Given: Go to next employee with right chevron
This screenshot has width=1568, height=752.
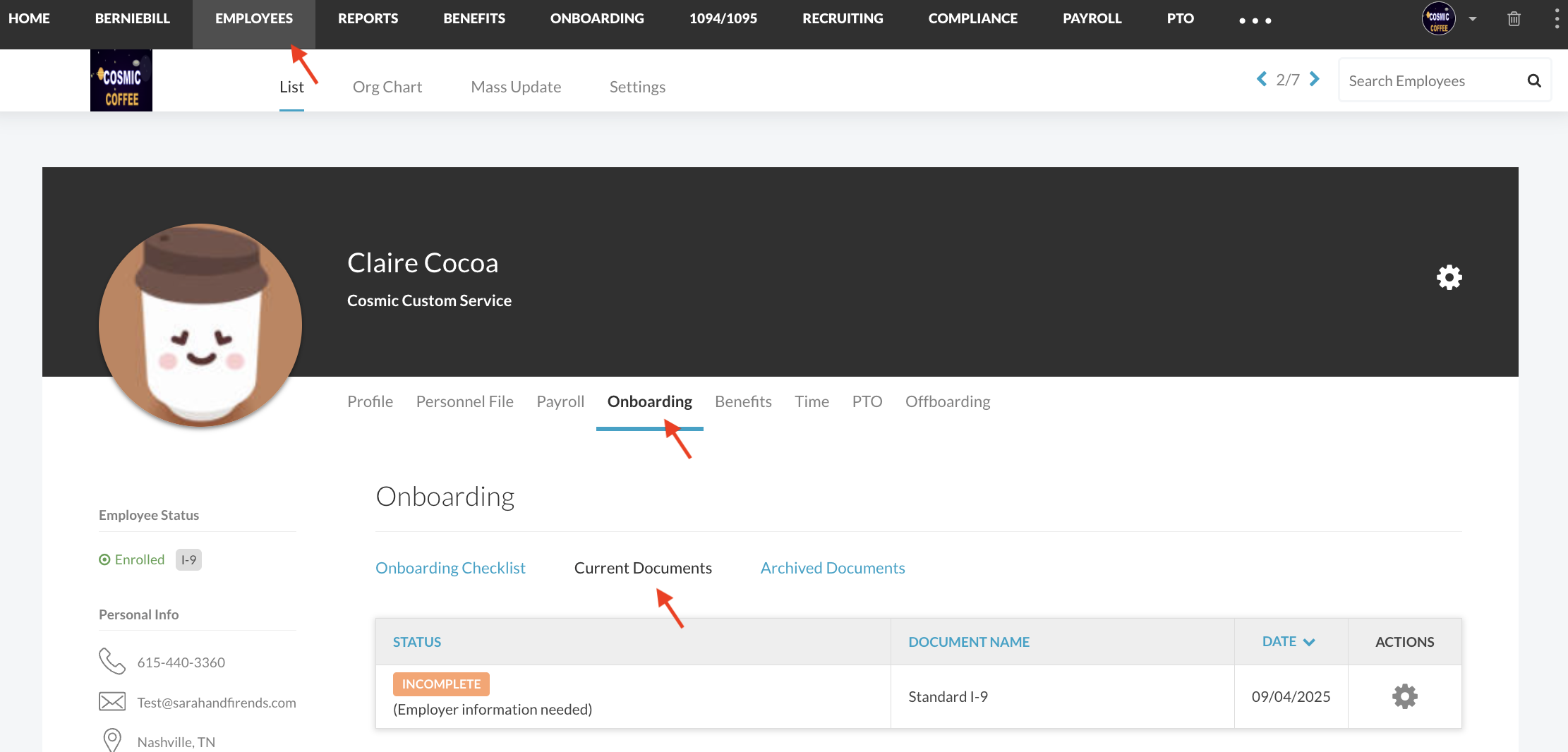Looking at the screenshot, I should click(1314, 79).
